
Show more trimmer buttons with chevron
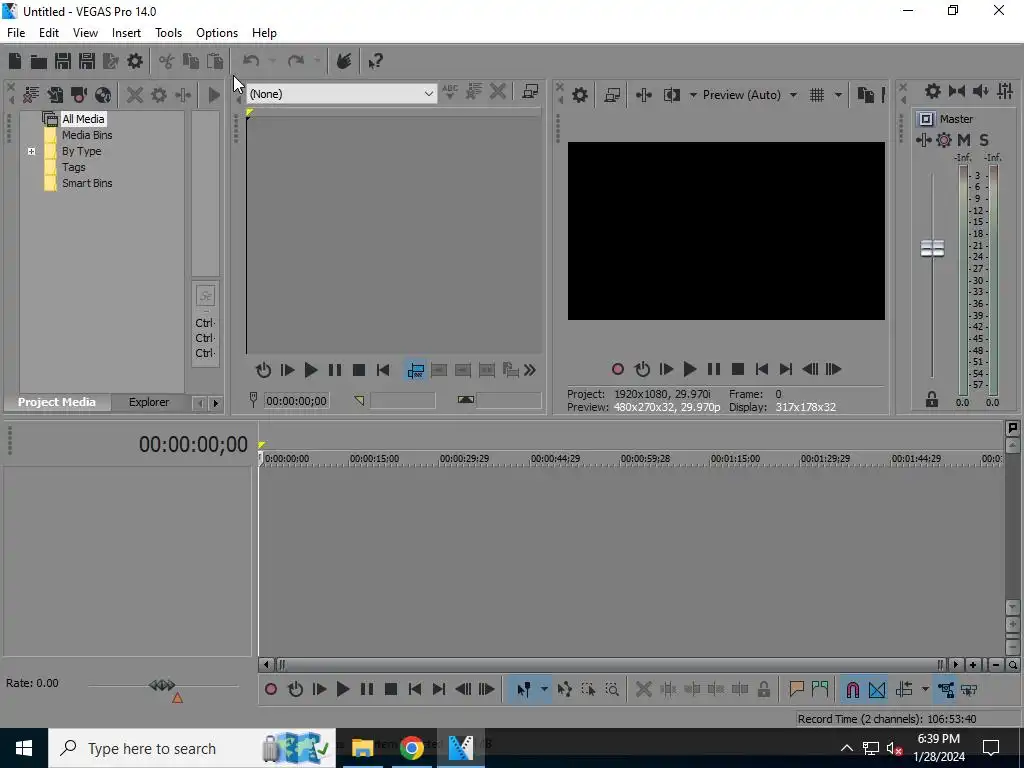(530, 370)
